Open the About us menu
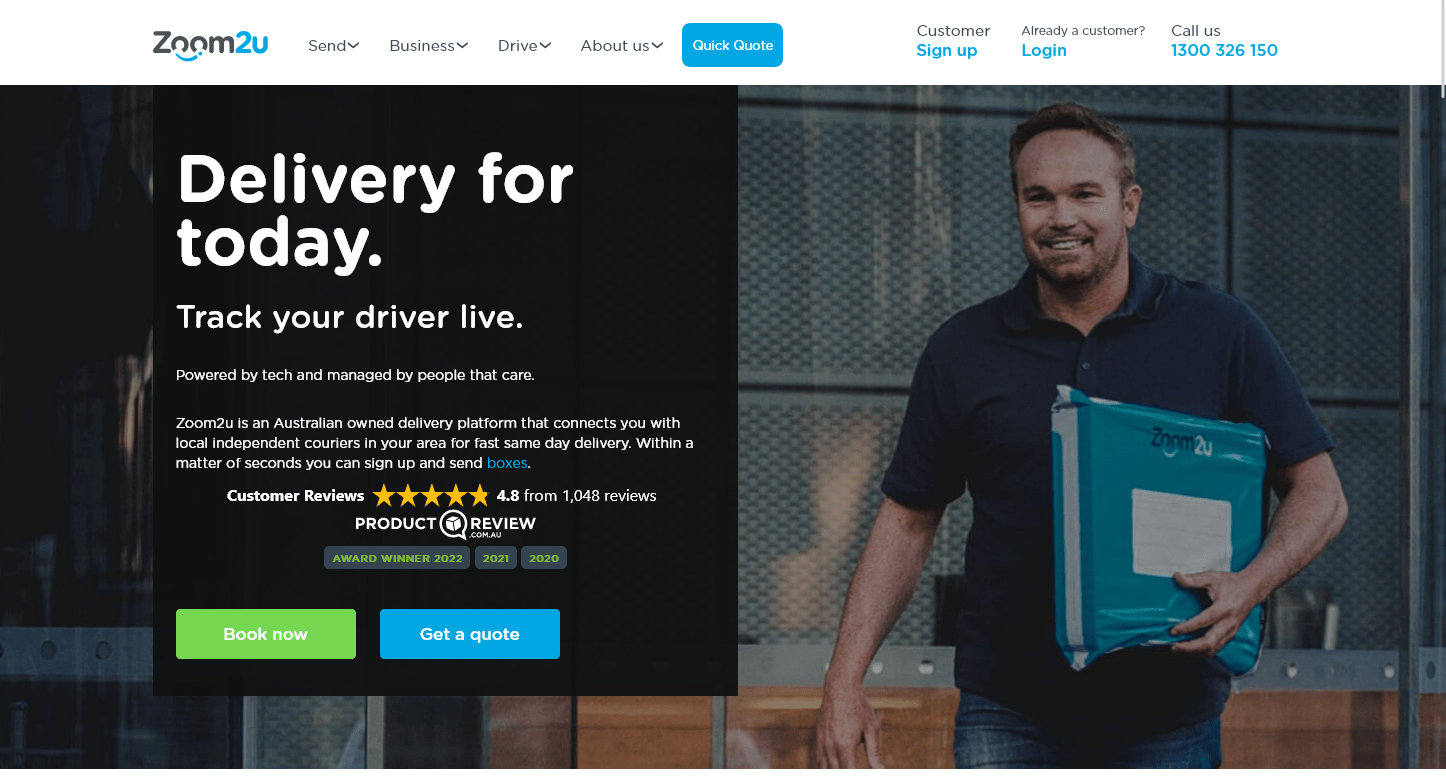This screenshot has width=1446, height=777. pyautogui.click(x=622, y=45)
